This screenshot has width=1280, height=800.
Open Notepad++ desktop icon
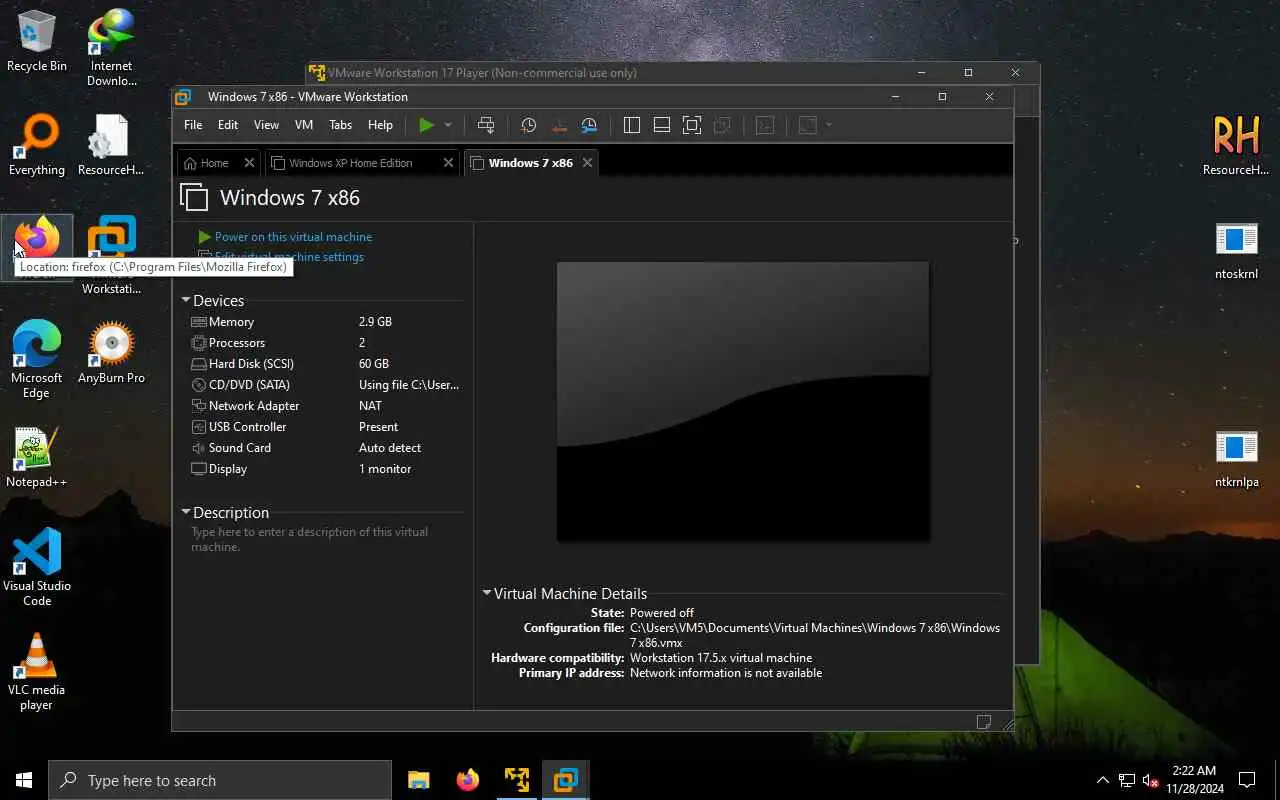pyautogui.click(x=37, y=458)
